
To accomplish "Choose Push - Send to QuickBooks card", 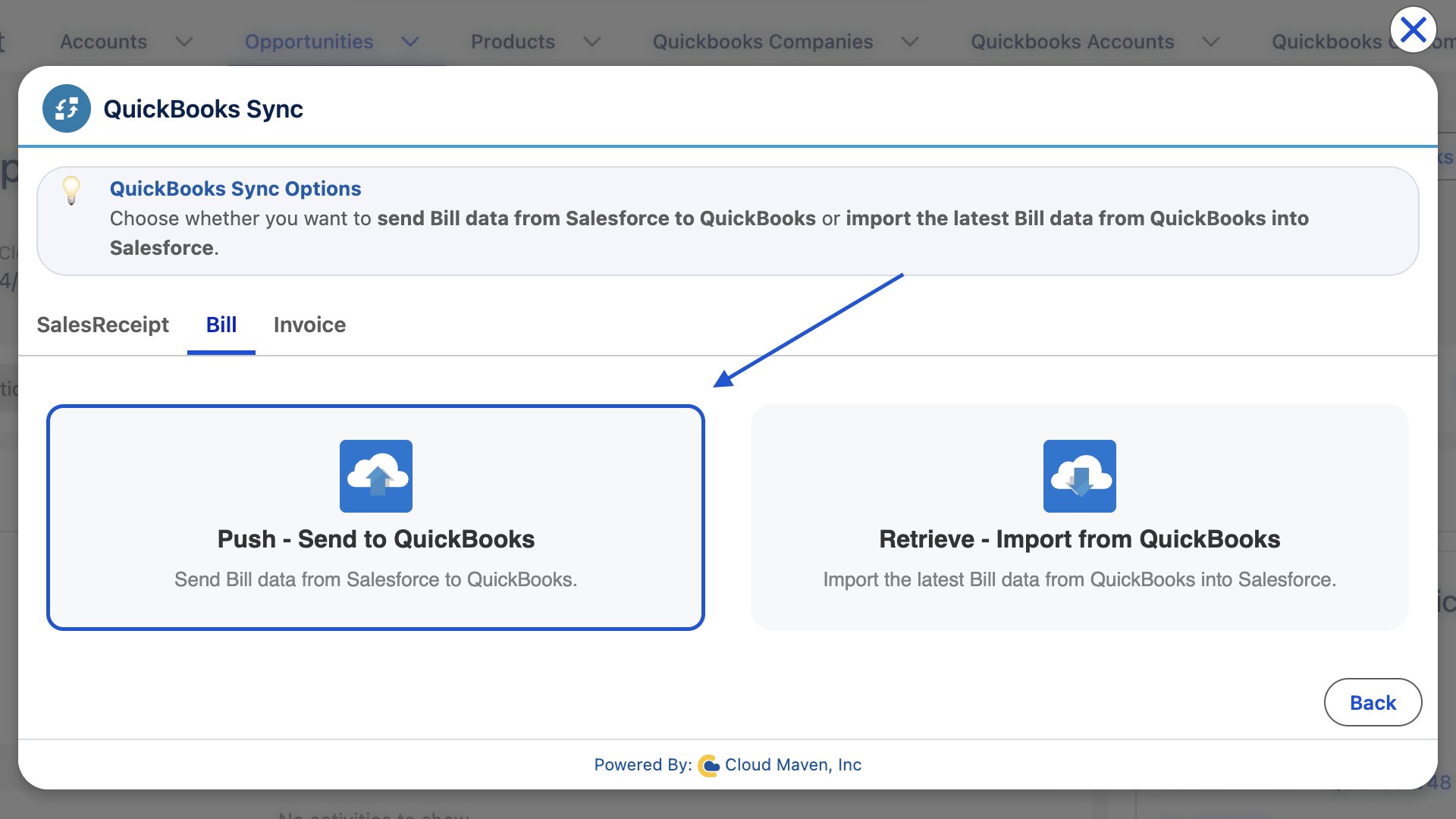I will tap(376, 517).
